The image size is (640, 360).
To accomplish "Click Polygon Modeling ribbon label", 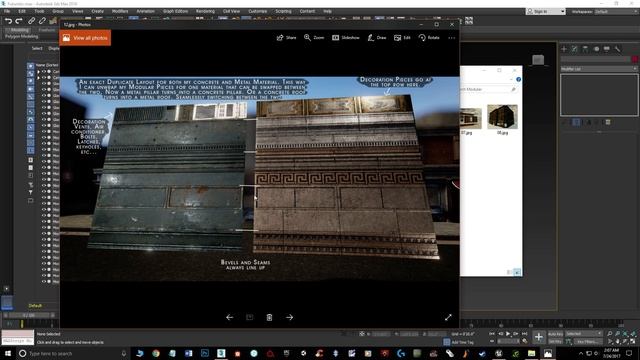I will [22, 36].
